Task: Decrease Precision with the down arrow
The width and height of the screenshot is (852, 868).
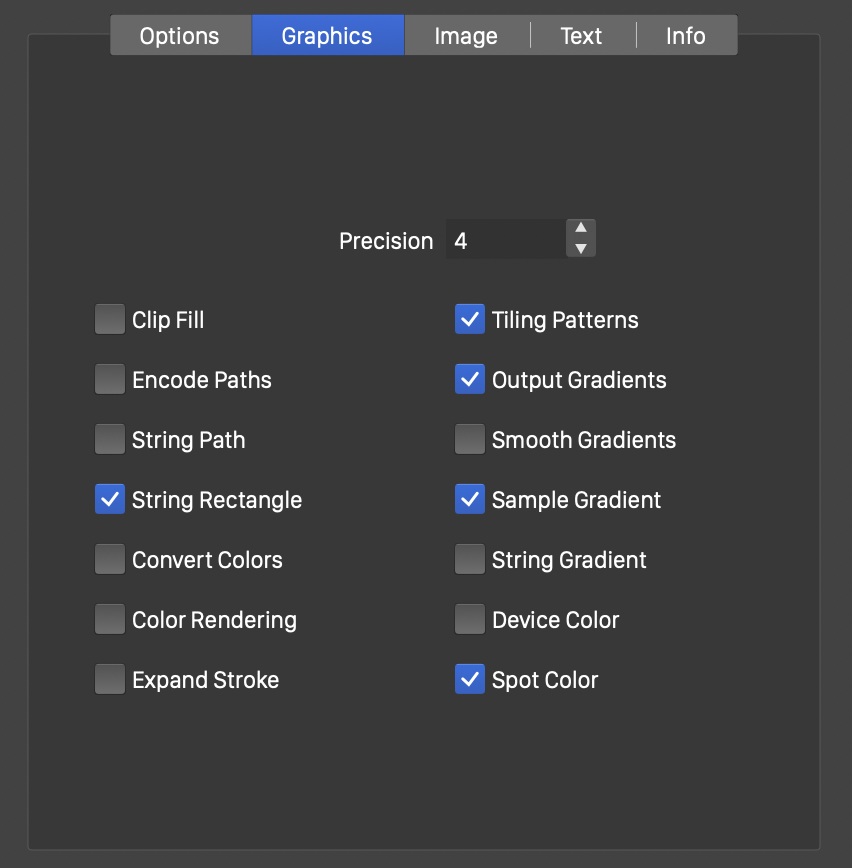Action: (x=581, y=249)
